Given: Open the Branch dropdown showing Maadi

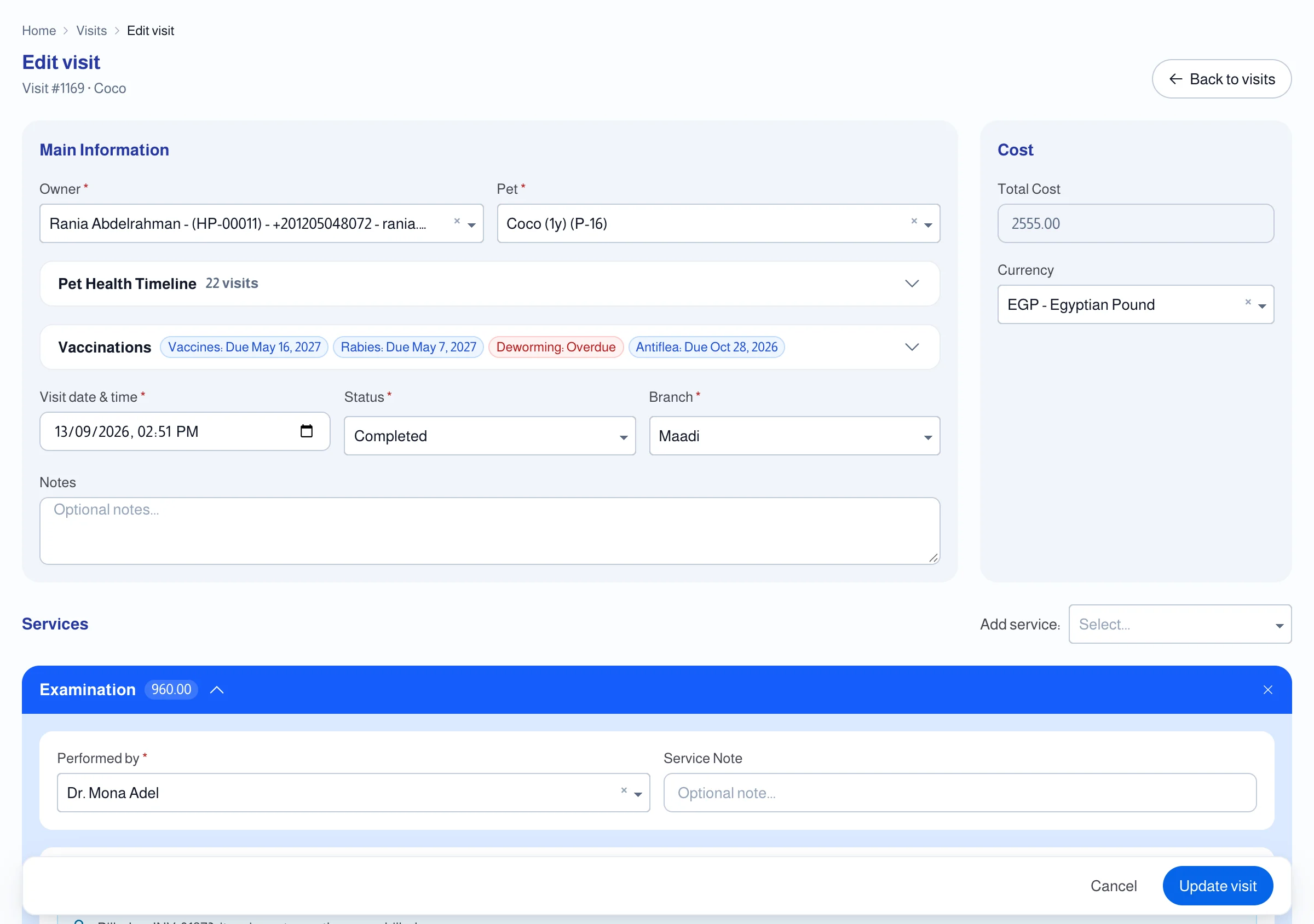Looking at the screenshot, I should (x=794, y=436).
